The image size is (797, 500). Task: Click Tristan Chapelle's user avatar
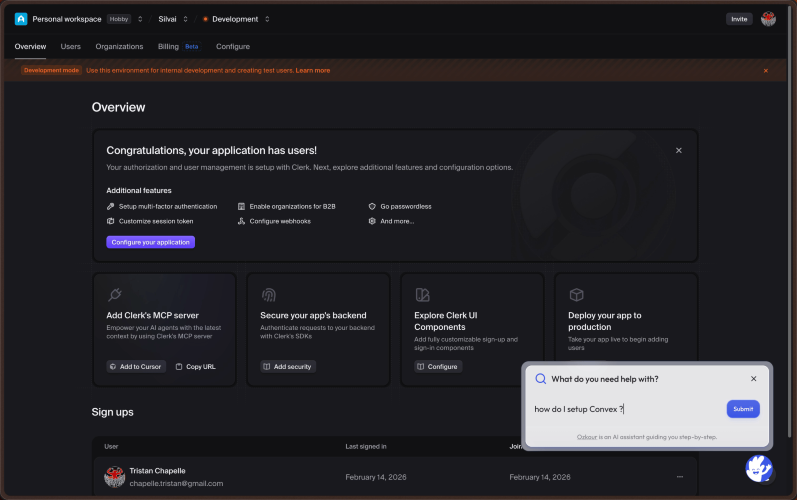114,477
